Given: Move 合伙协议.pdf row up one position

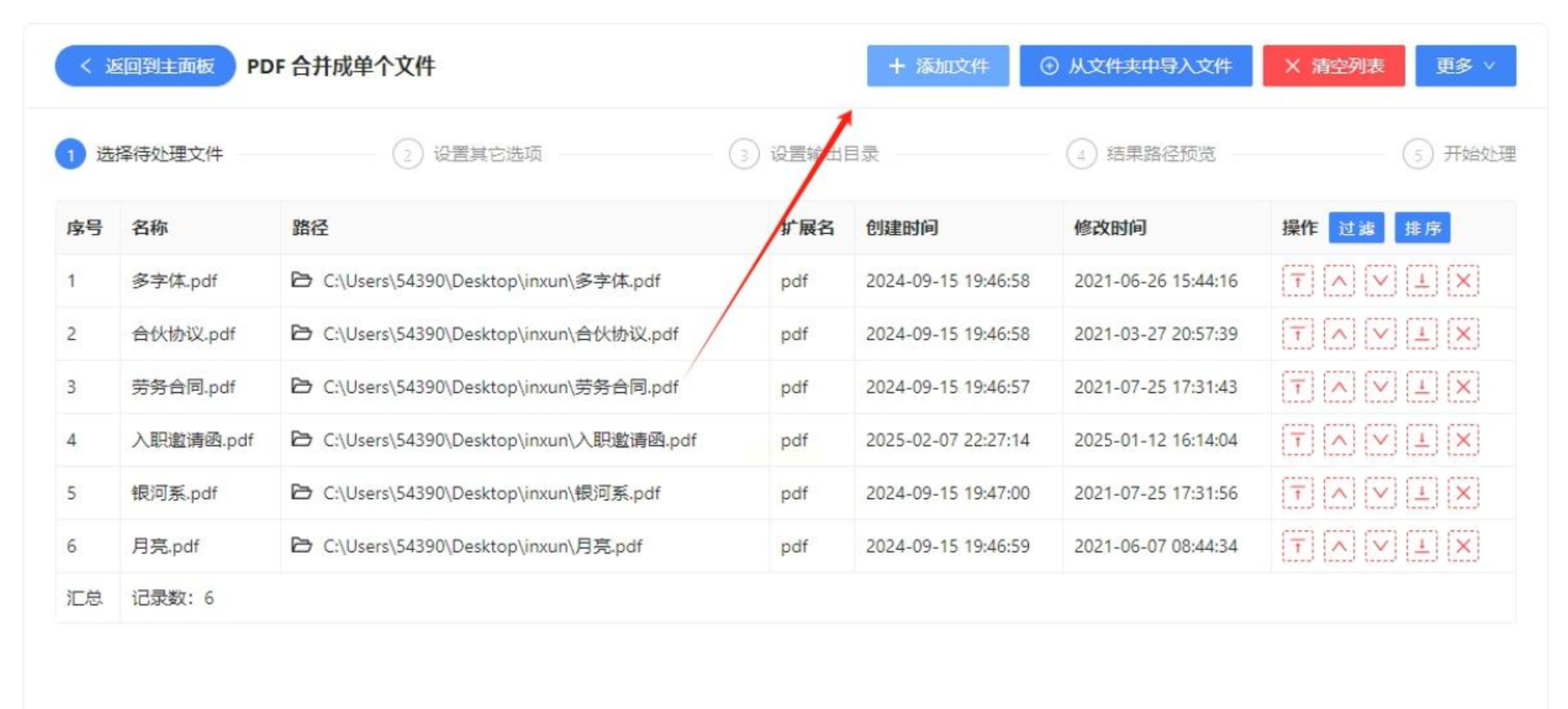Looking at the screenshot, I should pyautogui.click(x=1338, y=334).
